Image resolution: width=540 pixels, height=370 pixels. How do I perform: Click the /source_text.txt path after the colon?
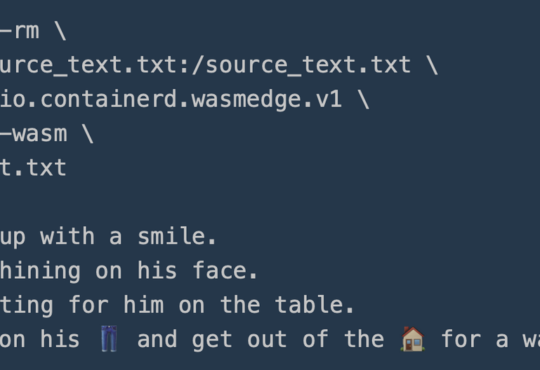(x=301, y=65)
